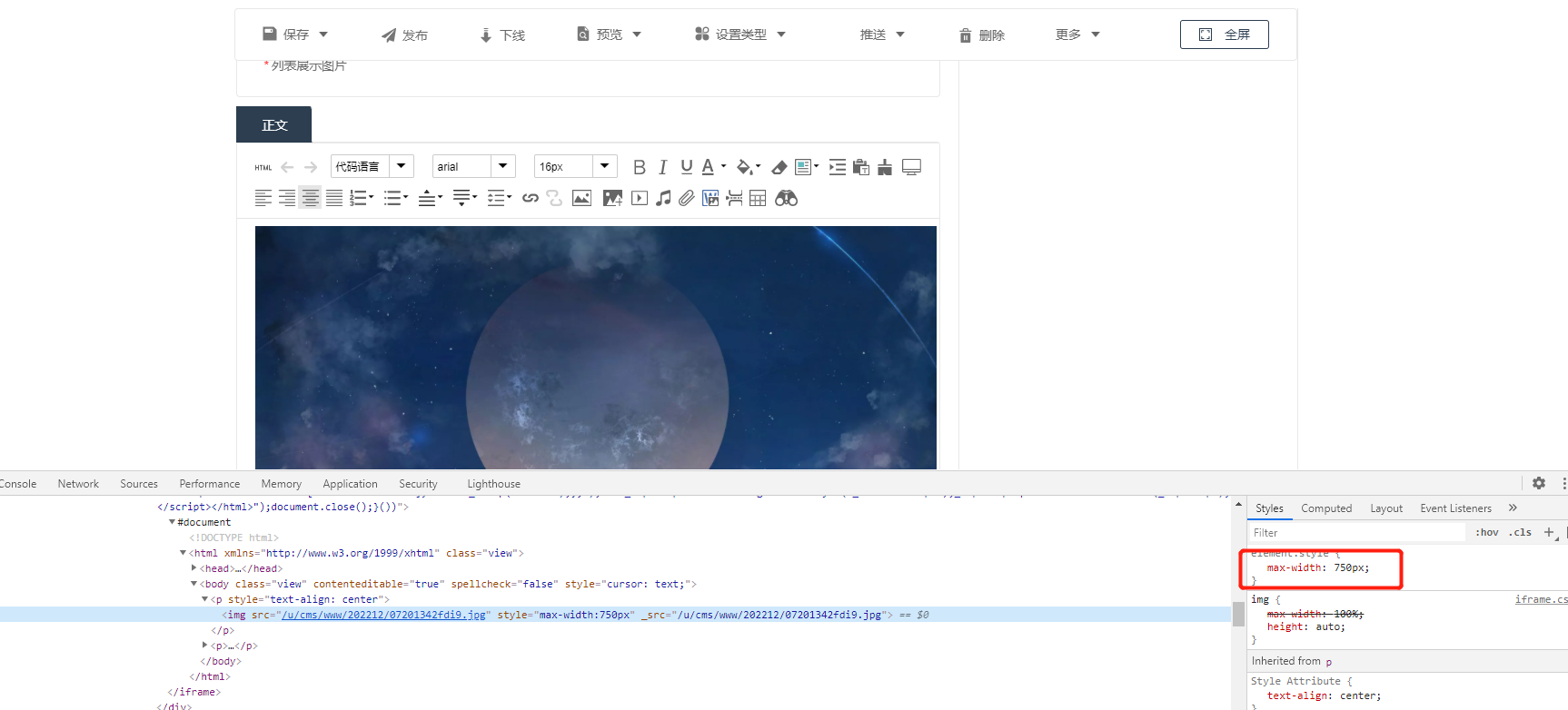The width and height of the screenshot is (1568, 710).
Task: Switch to the Computed tab
Action: [x=1325, y=508]
